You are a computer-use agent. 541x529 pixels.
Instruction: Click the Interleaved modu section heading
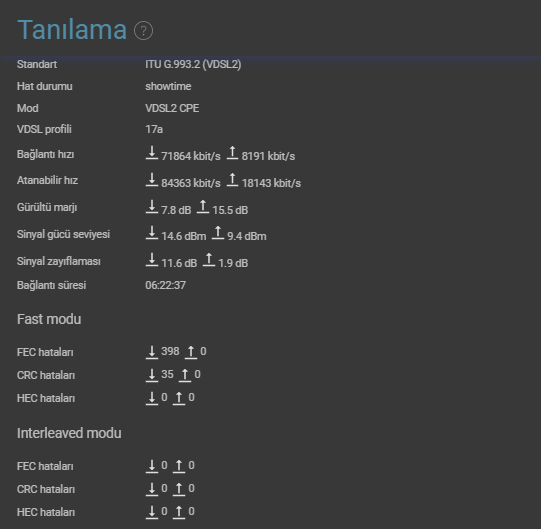tap(69, 433)
